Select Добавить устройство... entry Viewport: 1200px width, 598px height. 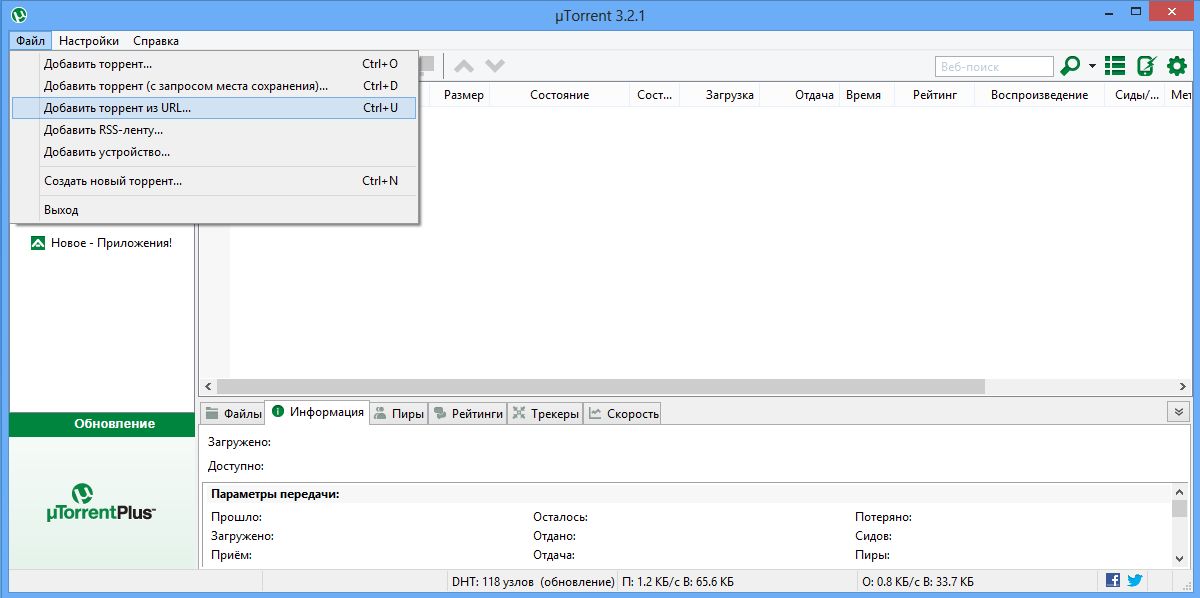pos(214,152)
